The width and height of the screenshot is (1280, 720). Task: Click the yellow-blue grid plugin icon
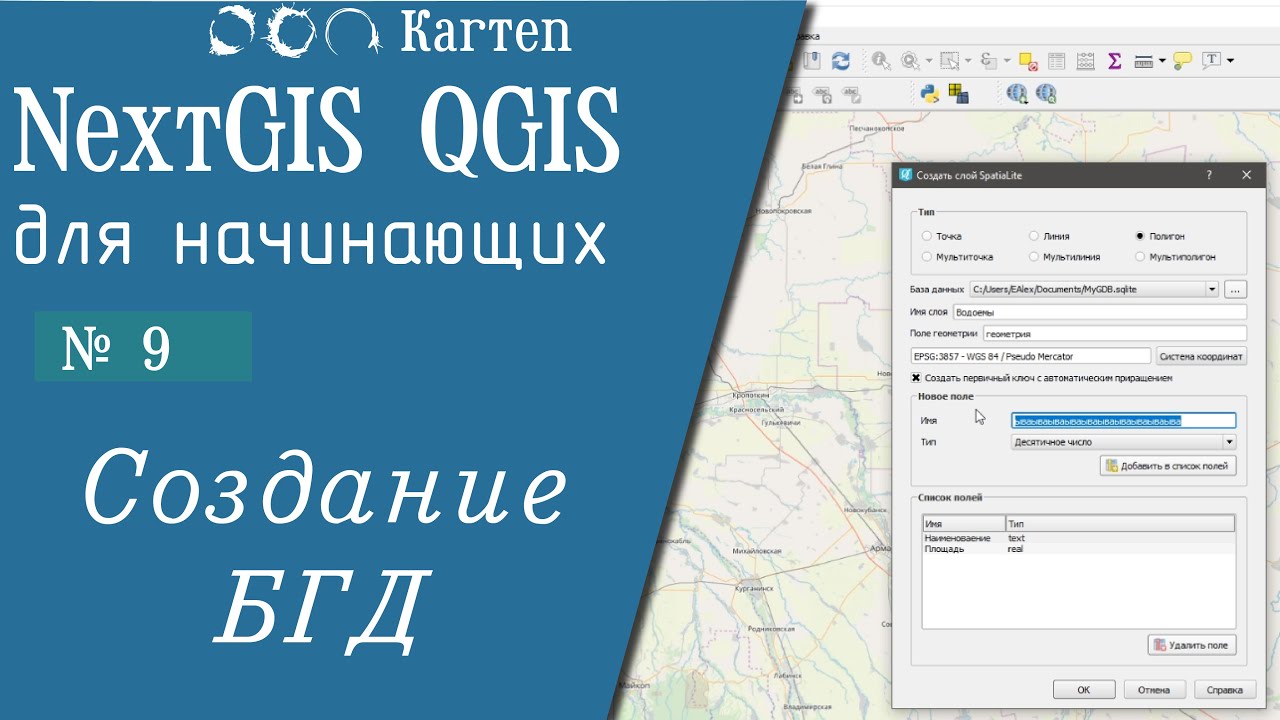coord(958,94)
